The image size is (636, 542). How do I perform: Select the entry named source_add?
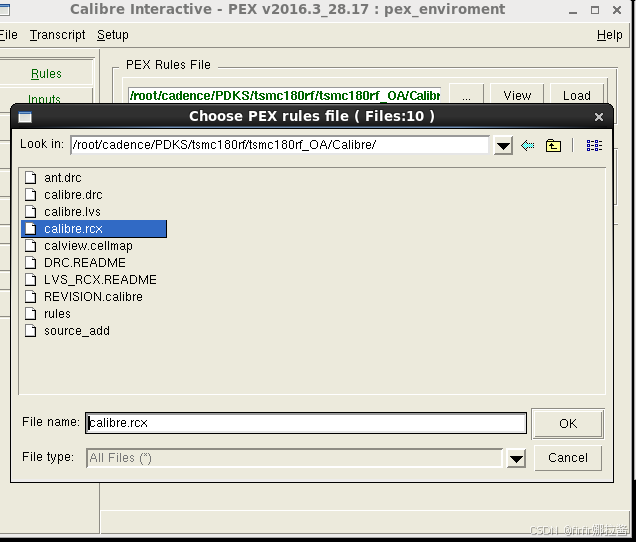77,331
